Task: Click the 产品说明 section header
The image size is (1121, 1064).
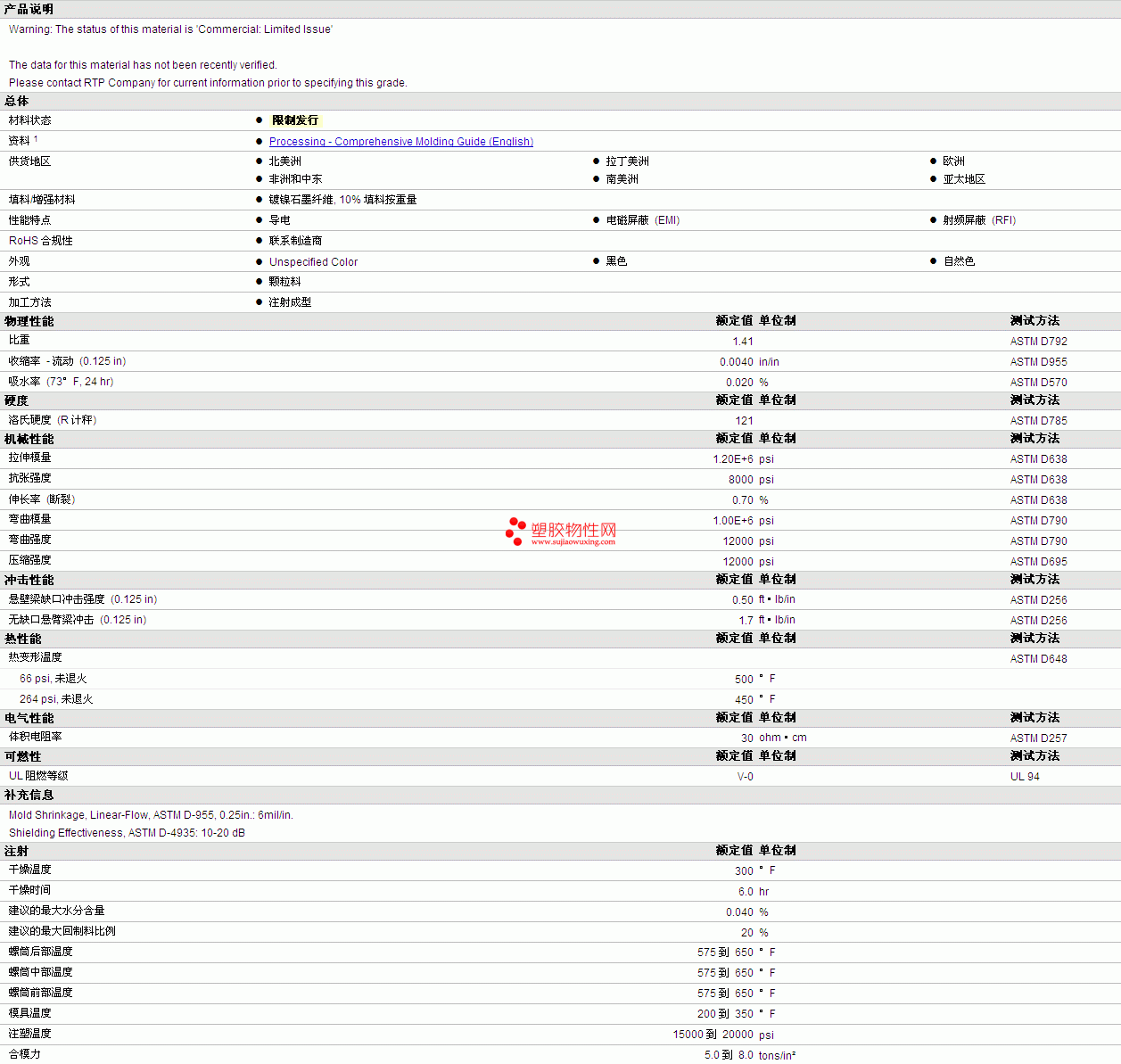Action: (x=29, y=9)
